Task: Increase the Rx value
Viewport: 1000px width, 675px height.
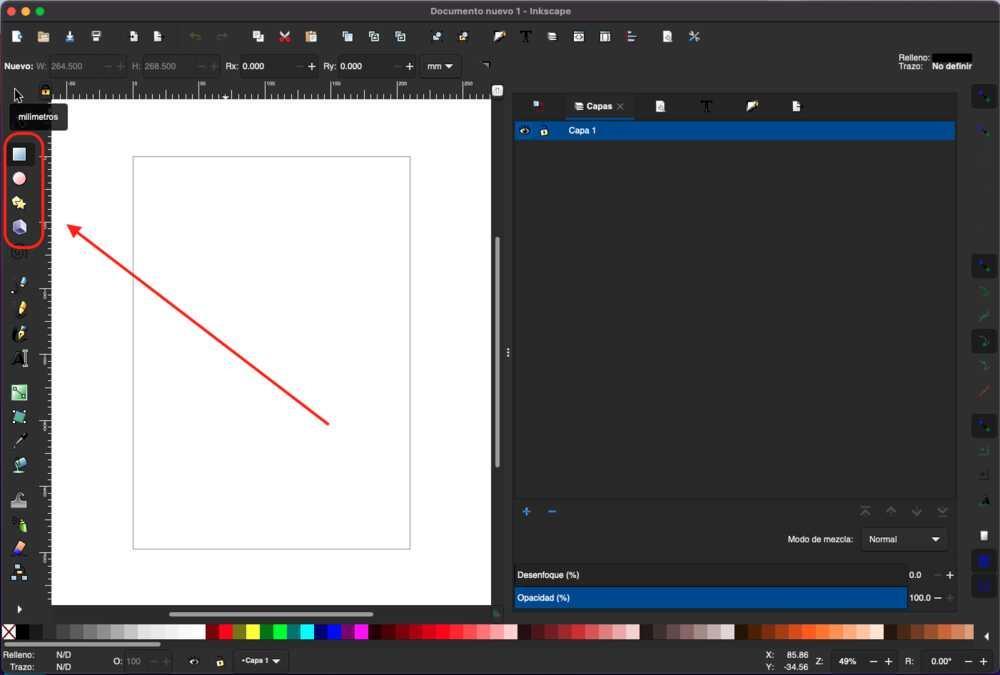Action: click(311, 66)
